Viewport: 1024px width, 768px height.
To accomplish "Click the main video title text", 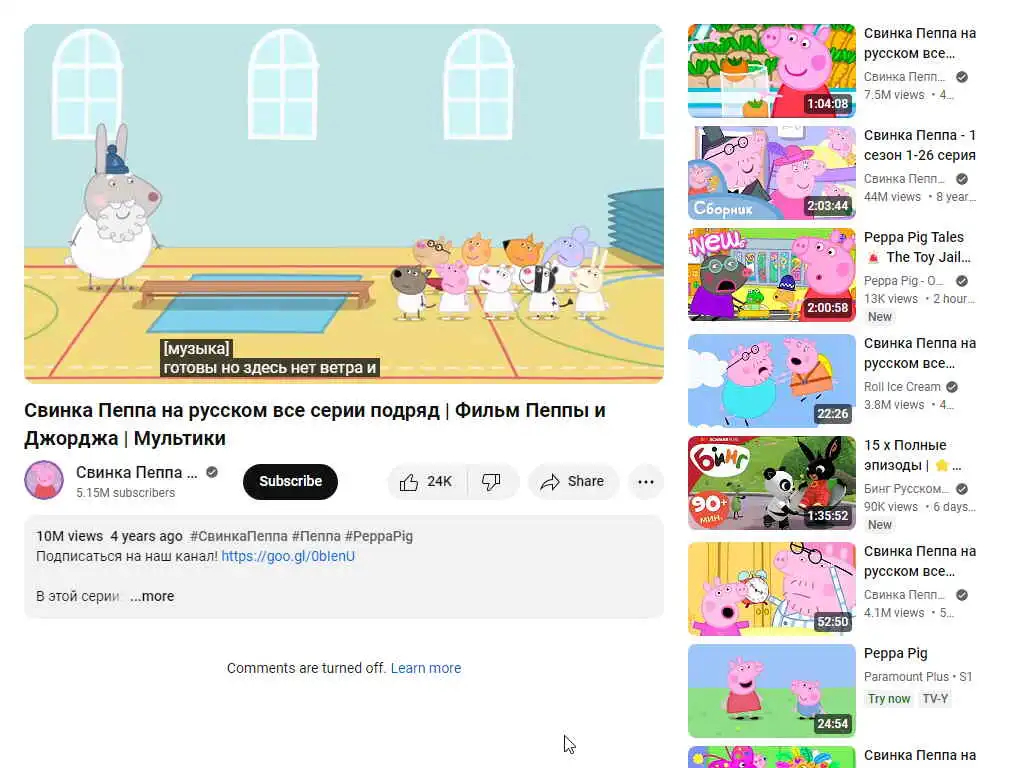I will tap(315, 424).
